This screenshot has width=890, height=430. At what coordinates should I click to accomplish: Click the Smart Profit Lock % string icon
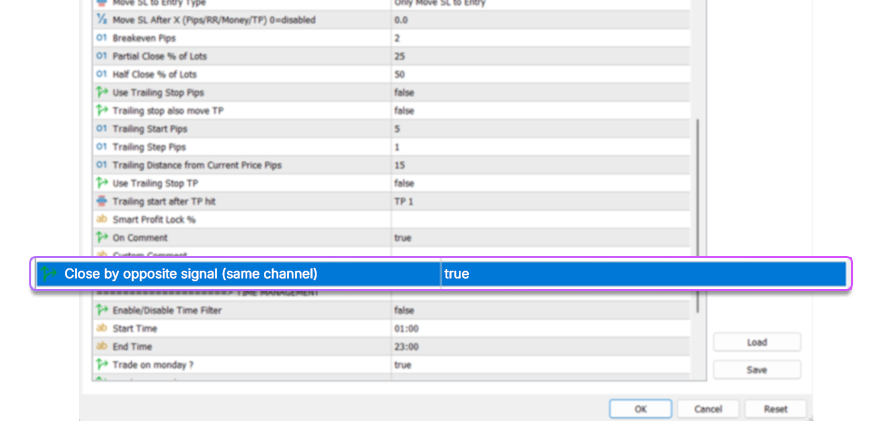pos(101,219)
